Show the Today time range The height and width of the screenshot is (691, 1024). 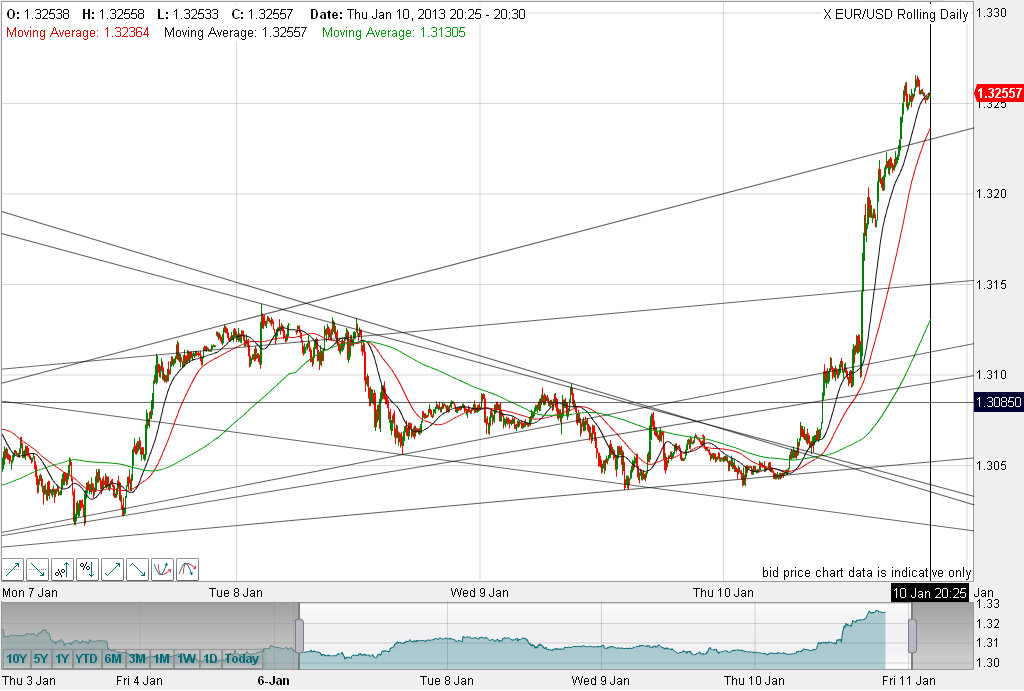[242, 658]
